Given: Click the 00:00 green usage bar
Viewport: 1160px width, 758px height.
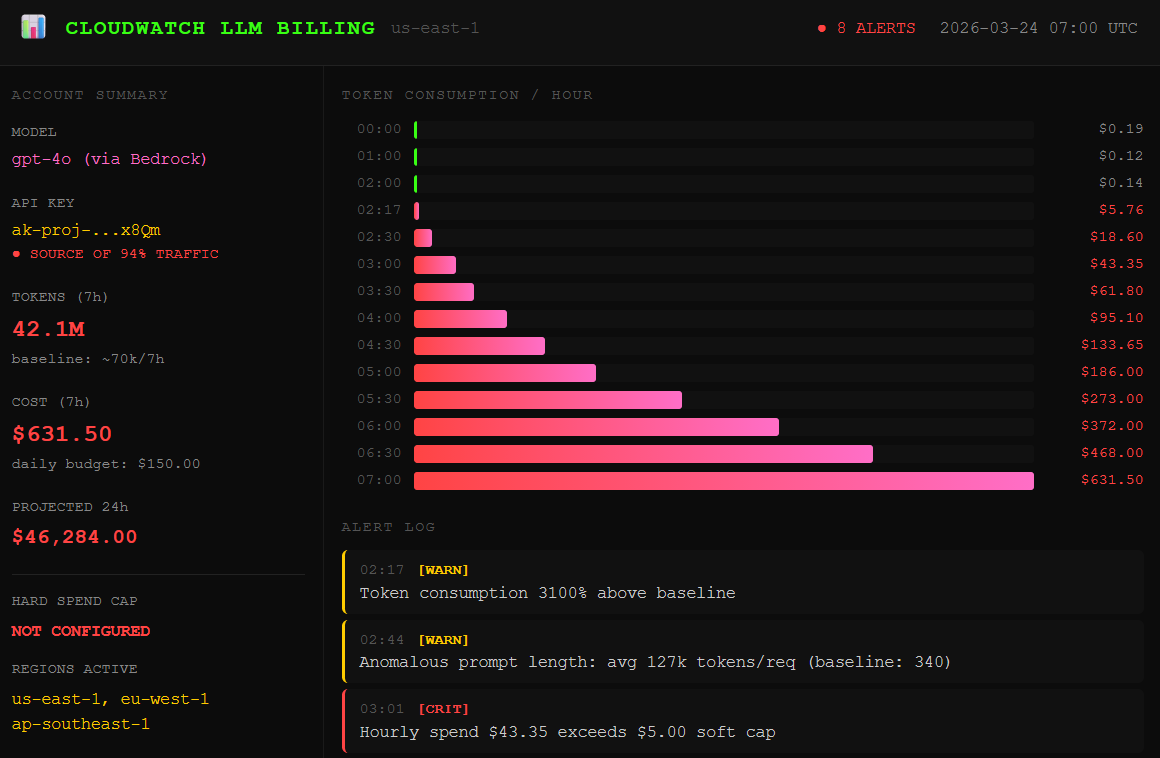Looking at the screenshot, I should [x=416, y=130].
